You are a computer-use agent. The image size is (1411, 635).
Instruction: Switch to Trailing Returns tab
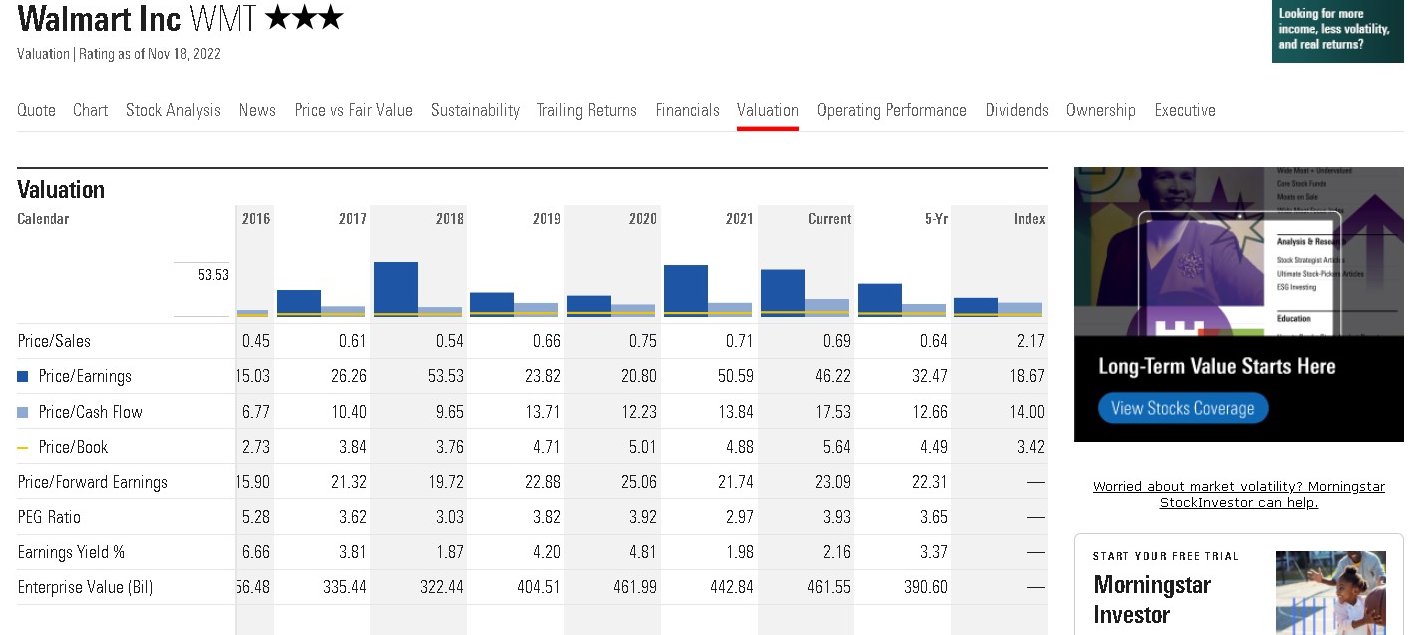586,110
